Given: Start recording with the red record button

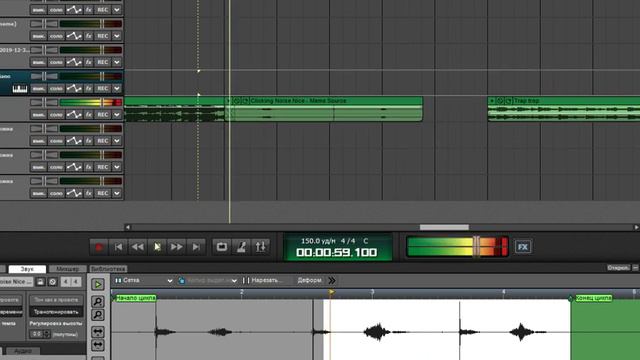Looking at the screenshot, I should point(99,247).
